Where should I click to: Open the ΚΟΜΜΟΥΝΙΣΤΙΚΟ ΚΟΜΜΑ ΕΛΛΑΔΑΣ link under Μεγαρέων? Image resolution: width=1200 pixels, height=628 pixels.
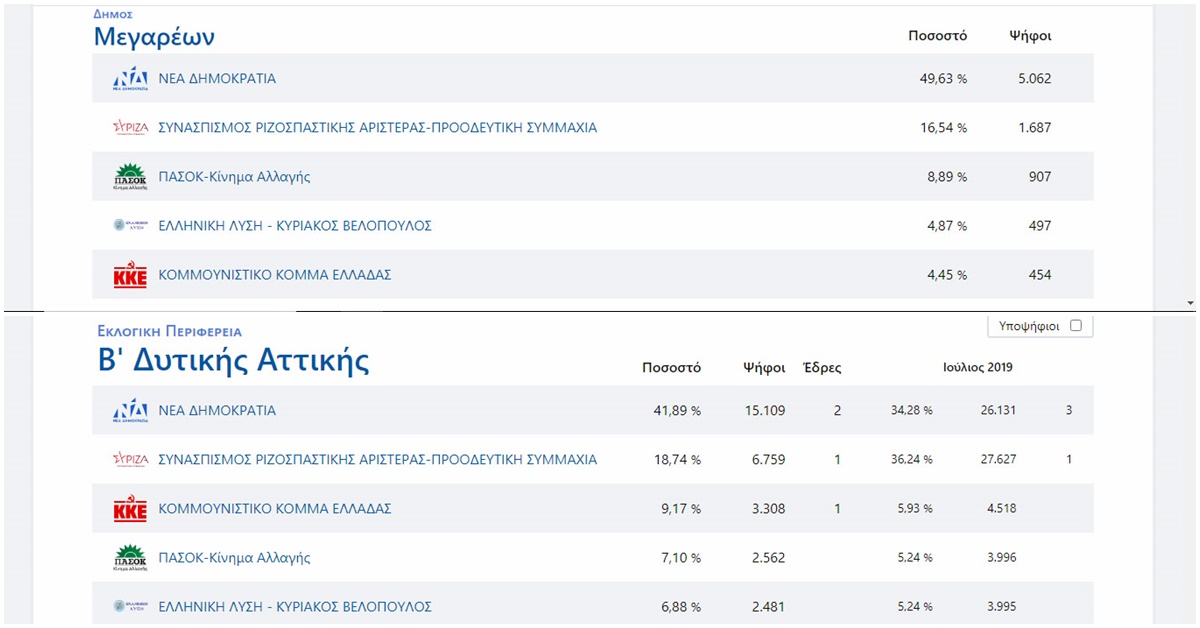coord(275,275)
